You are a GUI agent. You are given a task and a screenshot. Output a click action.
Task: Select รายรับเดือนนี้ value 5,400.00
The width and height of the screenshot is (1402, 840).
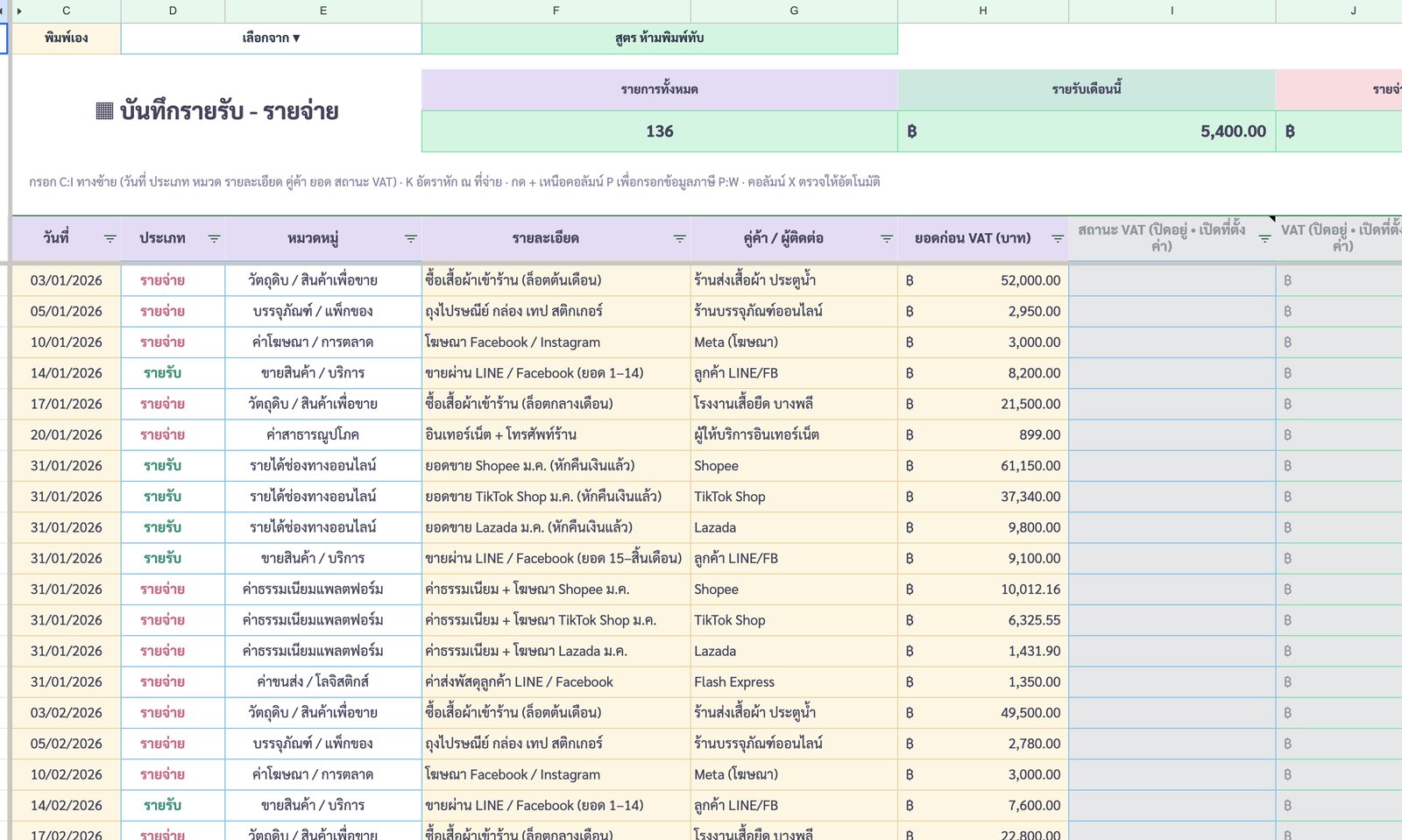pyautogui.click(x=1087, y=131)
